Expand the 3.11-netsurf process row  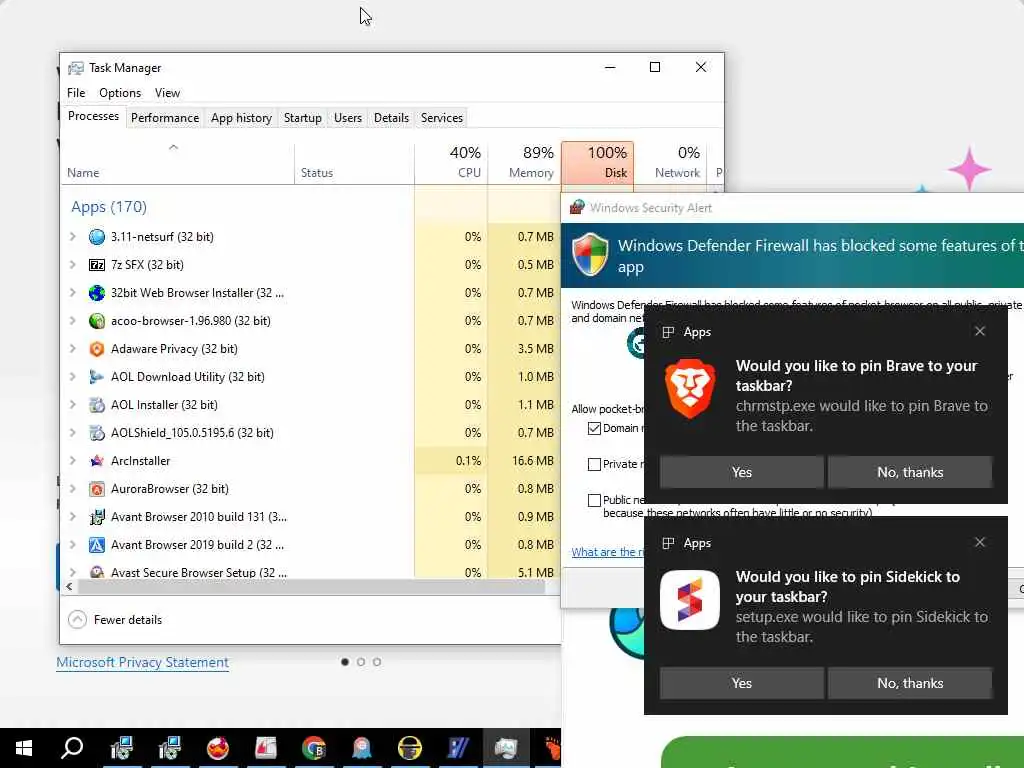click(x=72, y=237)
